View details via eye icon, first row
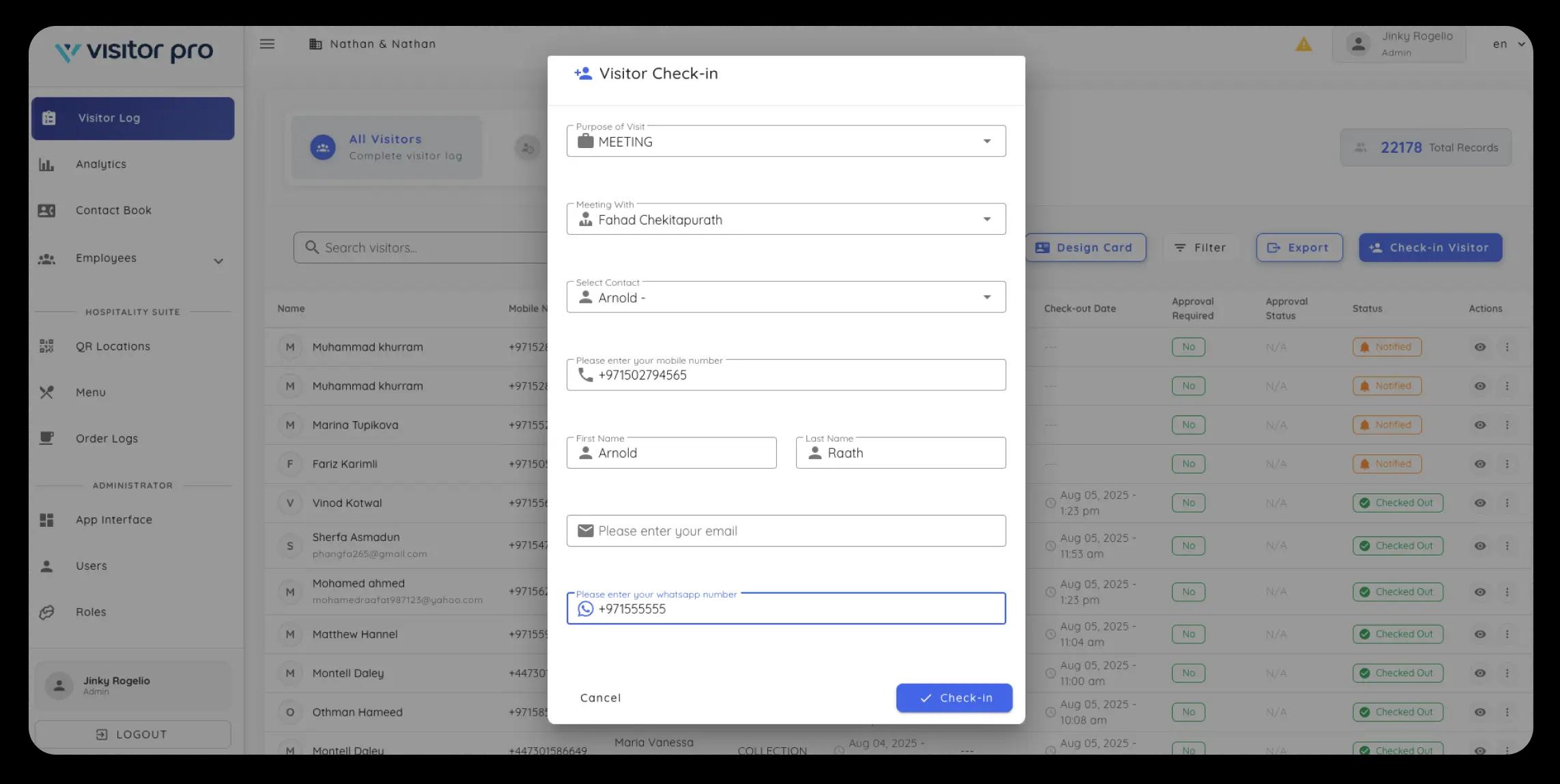Image resolution: width=1560 pixels, height=784 pixels. click(x=1479, y=347)
